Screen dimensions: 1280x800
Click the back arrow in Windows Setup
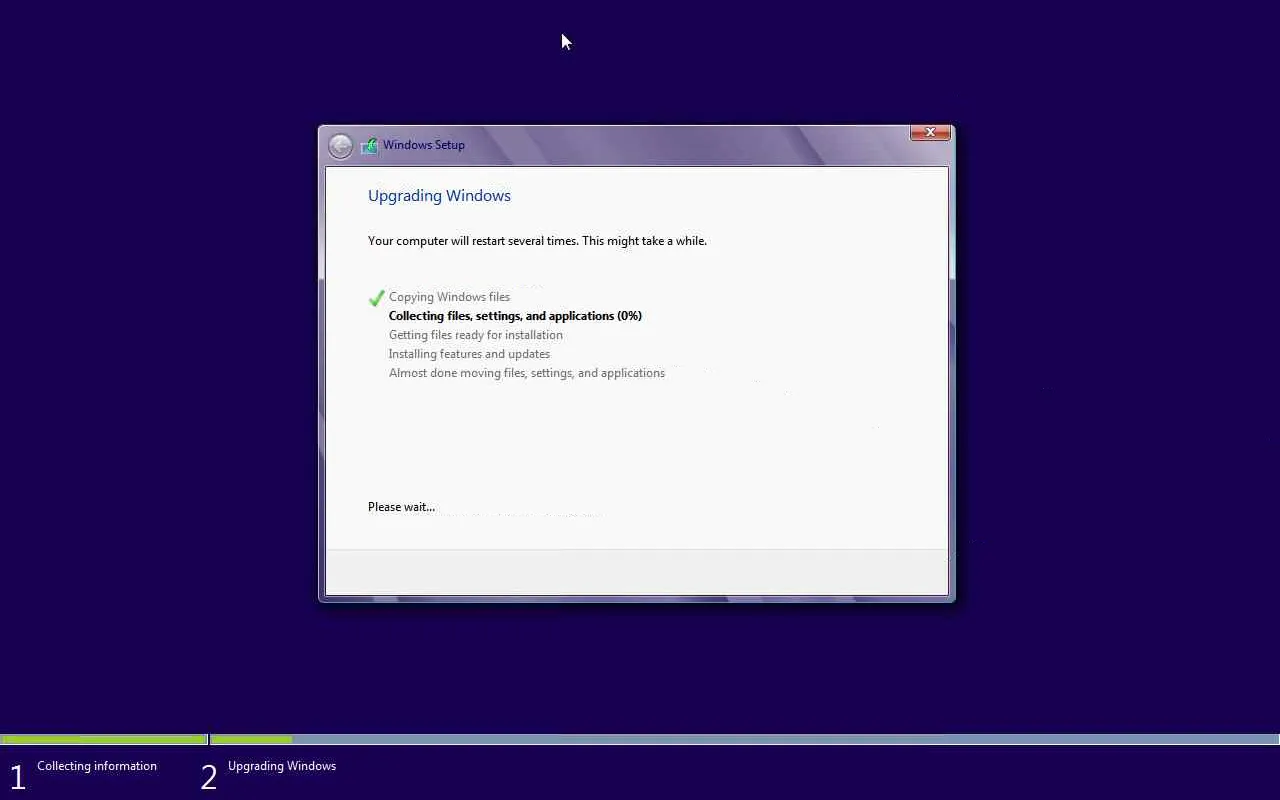tap(340, 146)
